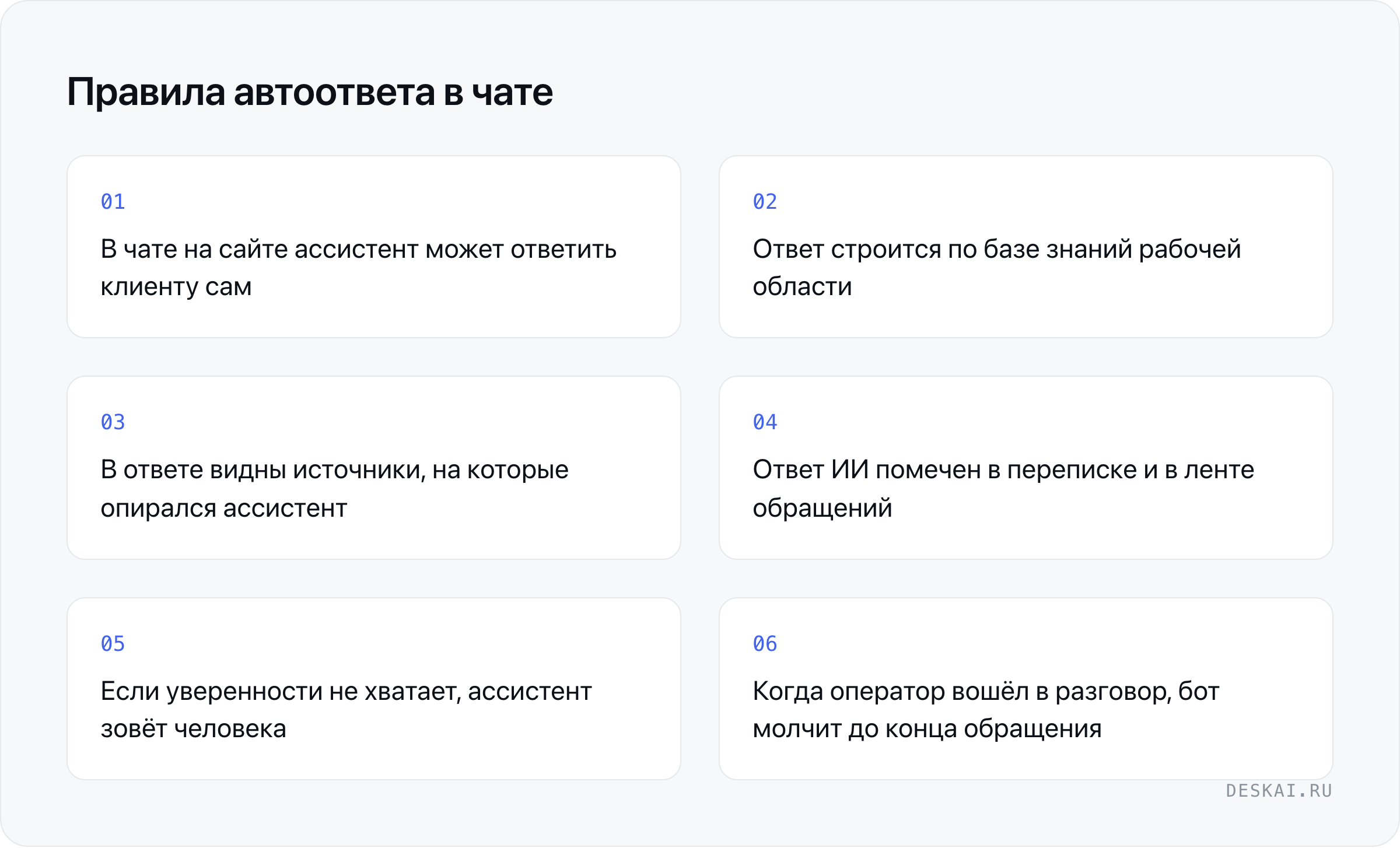Click the number label "04"

pyautogui.click(x=765, y=422)
